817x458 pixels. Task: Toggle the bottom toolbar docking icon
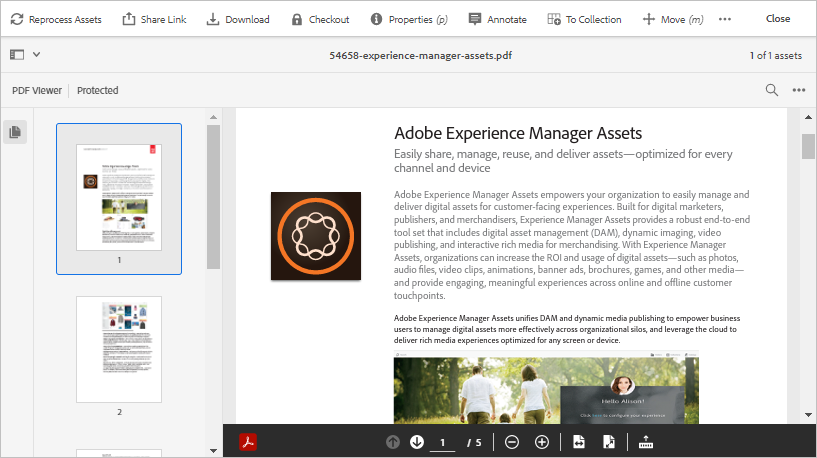point(645,442)
